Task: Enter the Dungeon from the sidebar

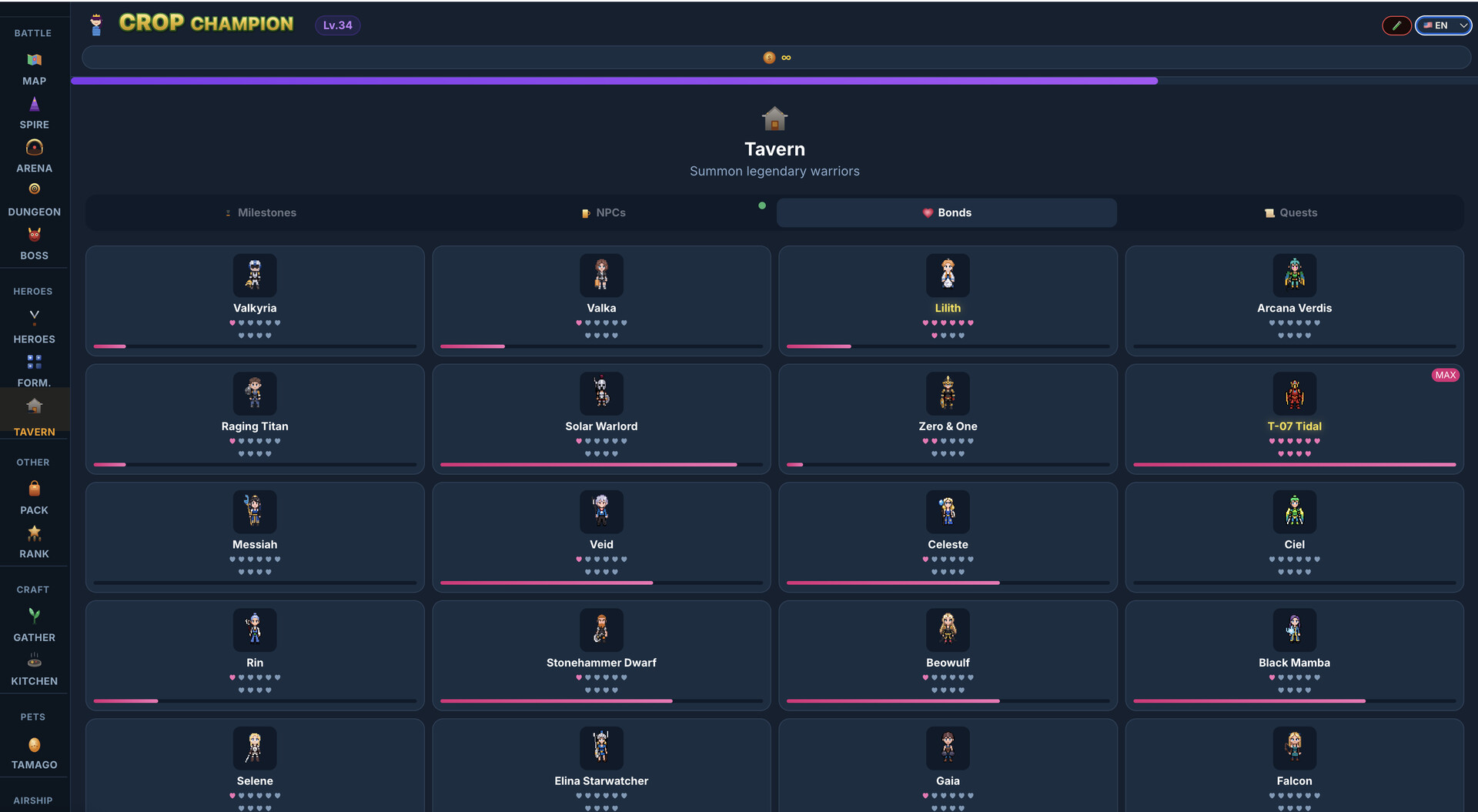Action: click(x=34, y=199)
